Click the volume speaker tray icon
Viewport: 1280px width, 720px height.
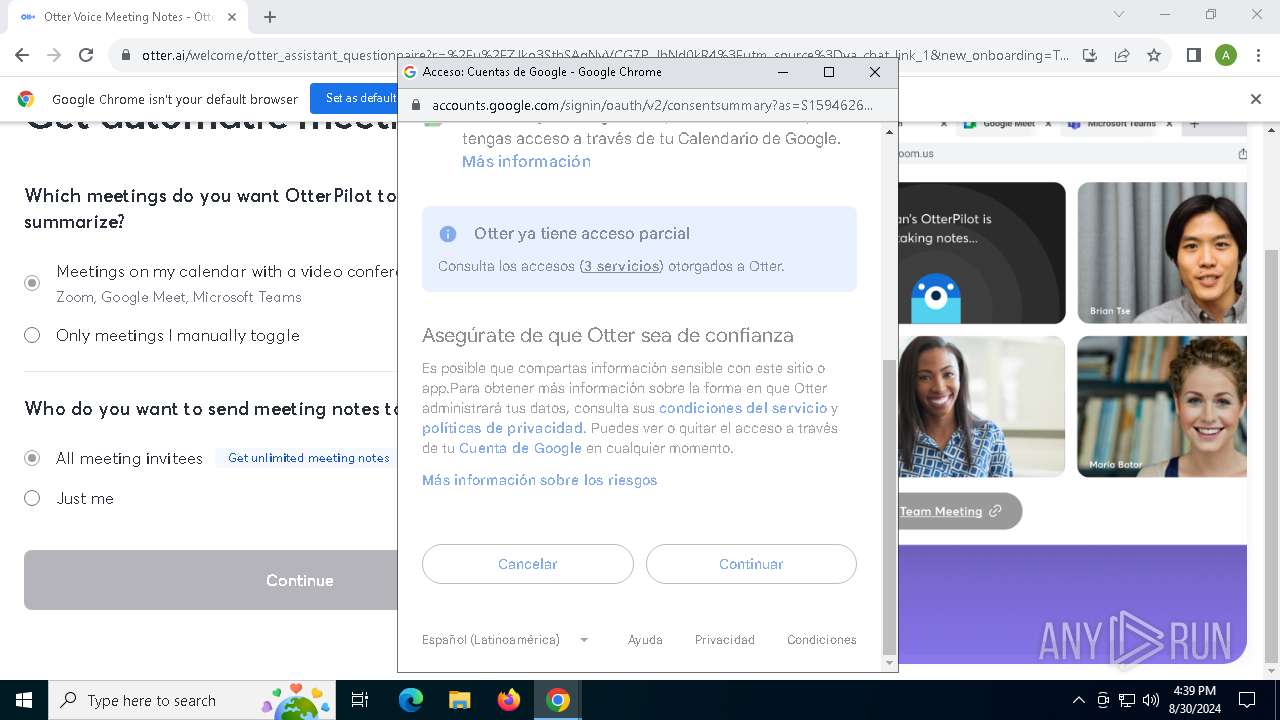pyautogui.click(x=1151, y=700)
